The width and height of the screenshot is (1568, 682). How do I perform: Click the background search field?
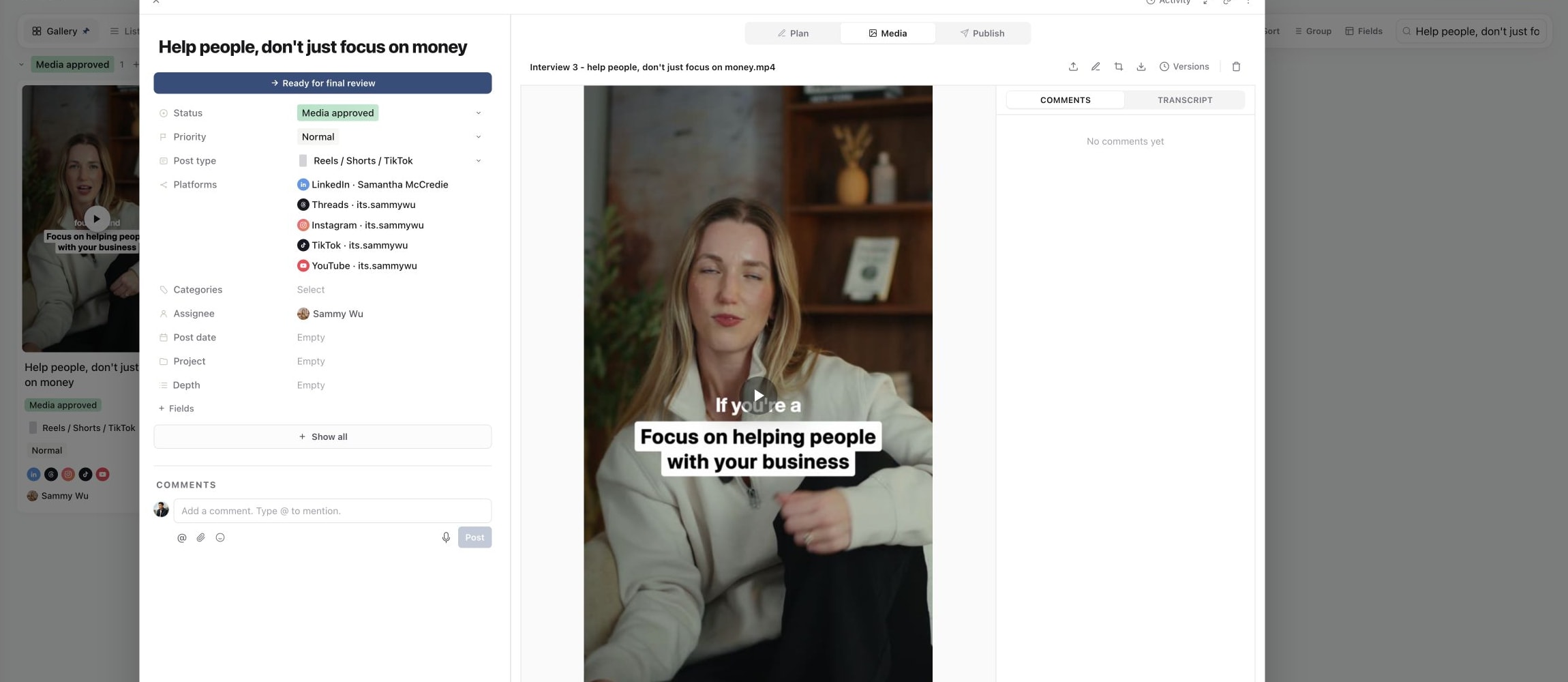tap(1472, 31)
